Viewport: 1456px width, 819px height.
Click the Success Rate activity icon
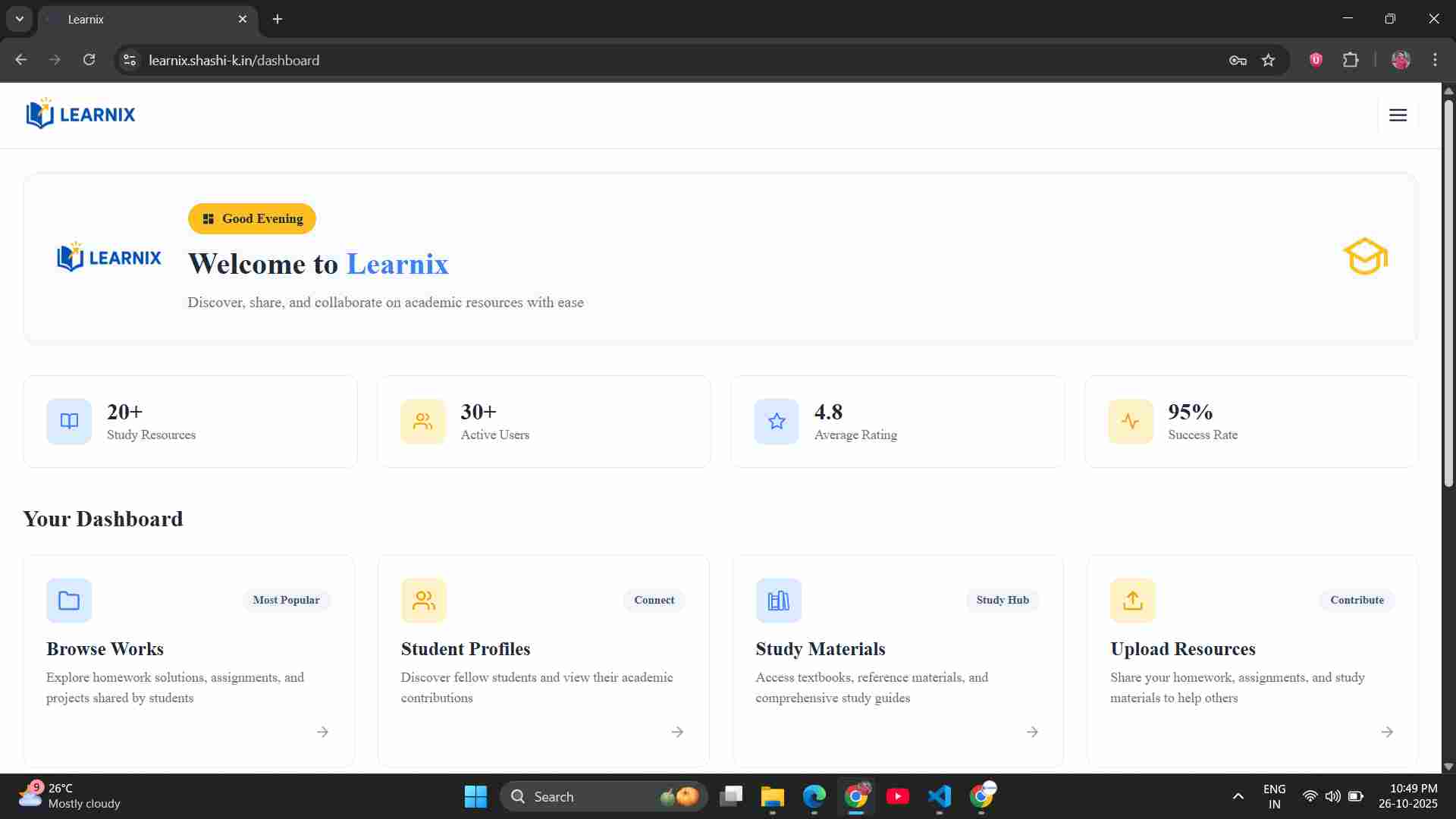(x=1130, y=422)
